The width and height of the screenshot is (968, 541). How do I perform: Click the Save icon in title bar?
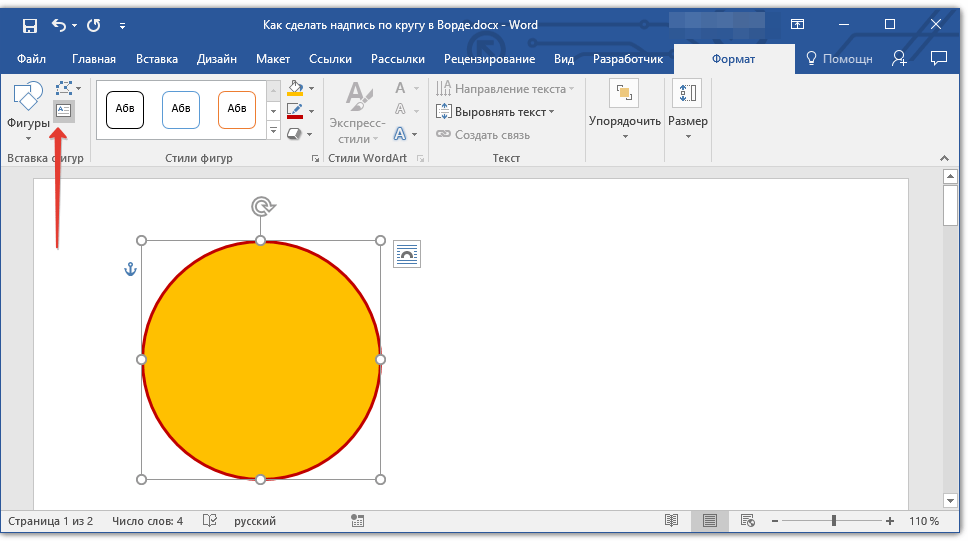click(x=30, y=25)
